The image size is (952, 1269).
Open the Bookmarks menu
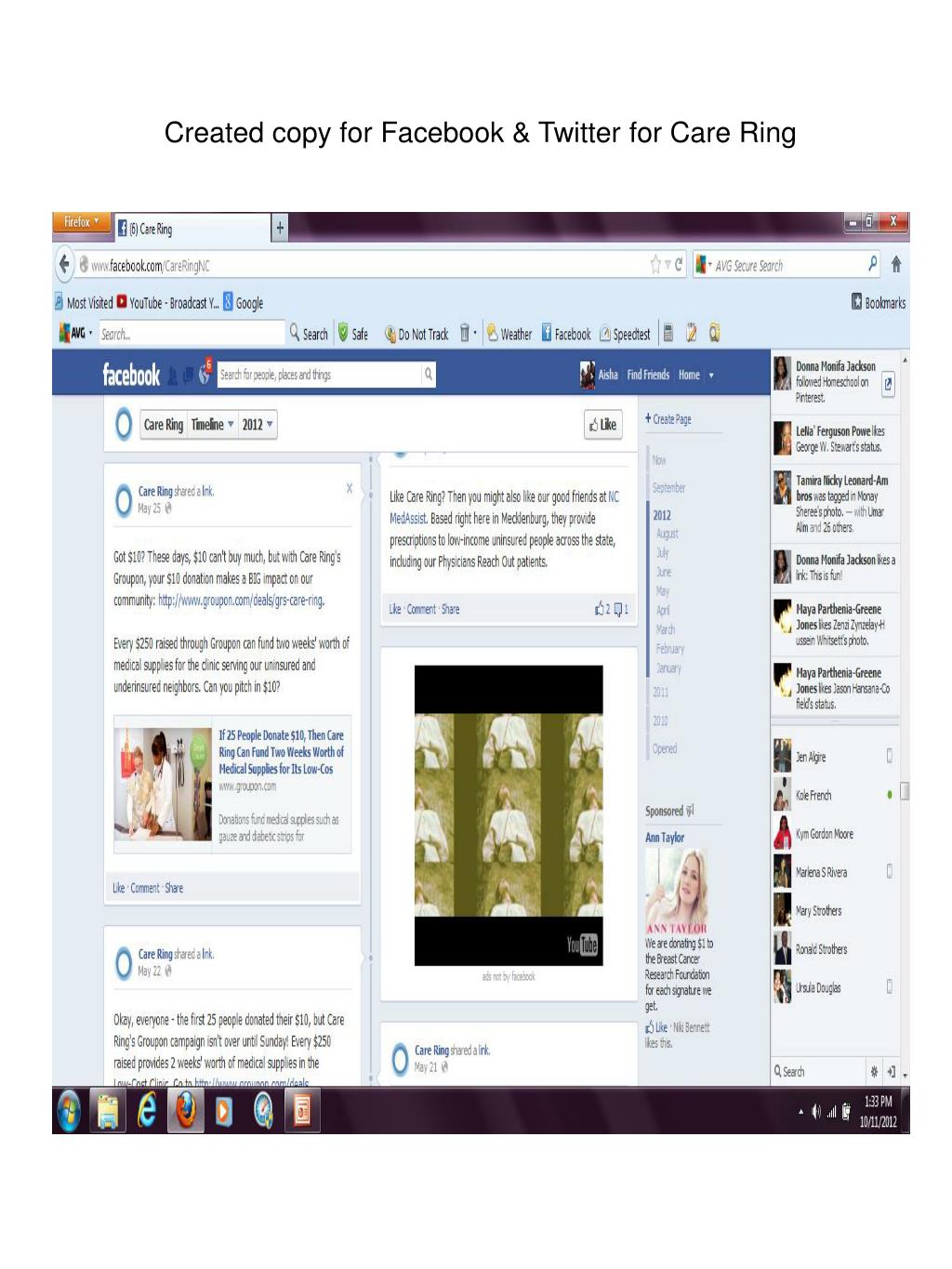point(879,302)
